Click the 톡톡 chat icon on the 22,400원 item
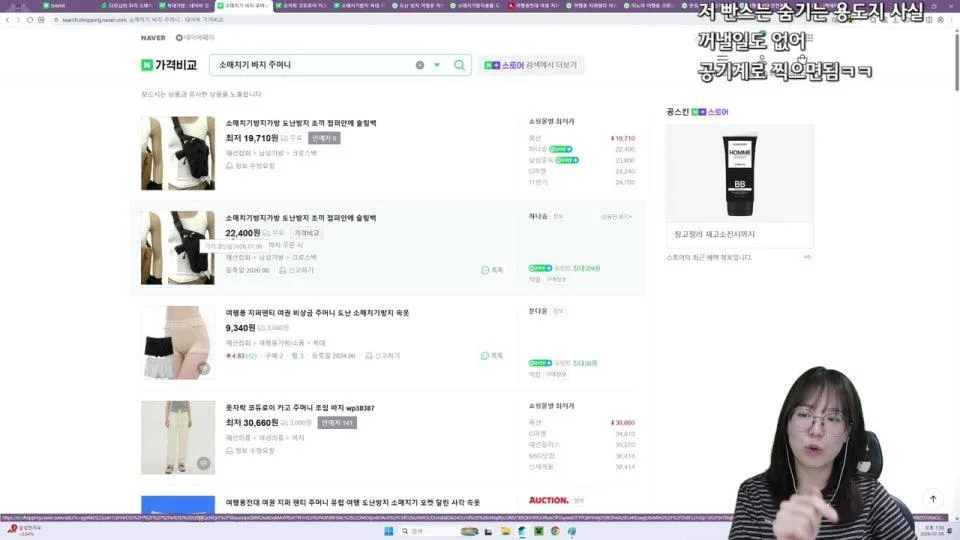 tap(492, 270)
